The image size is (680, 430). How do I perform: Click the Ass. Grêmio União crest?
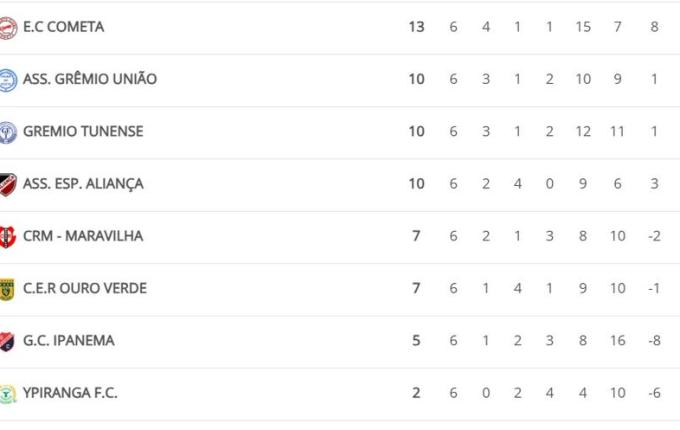tap(8, 79)
